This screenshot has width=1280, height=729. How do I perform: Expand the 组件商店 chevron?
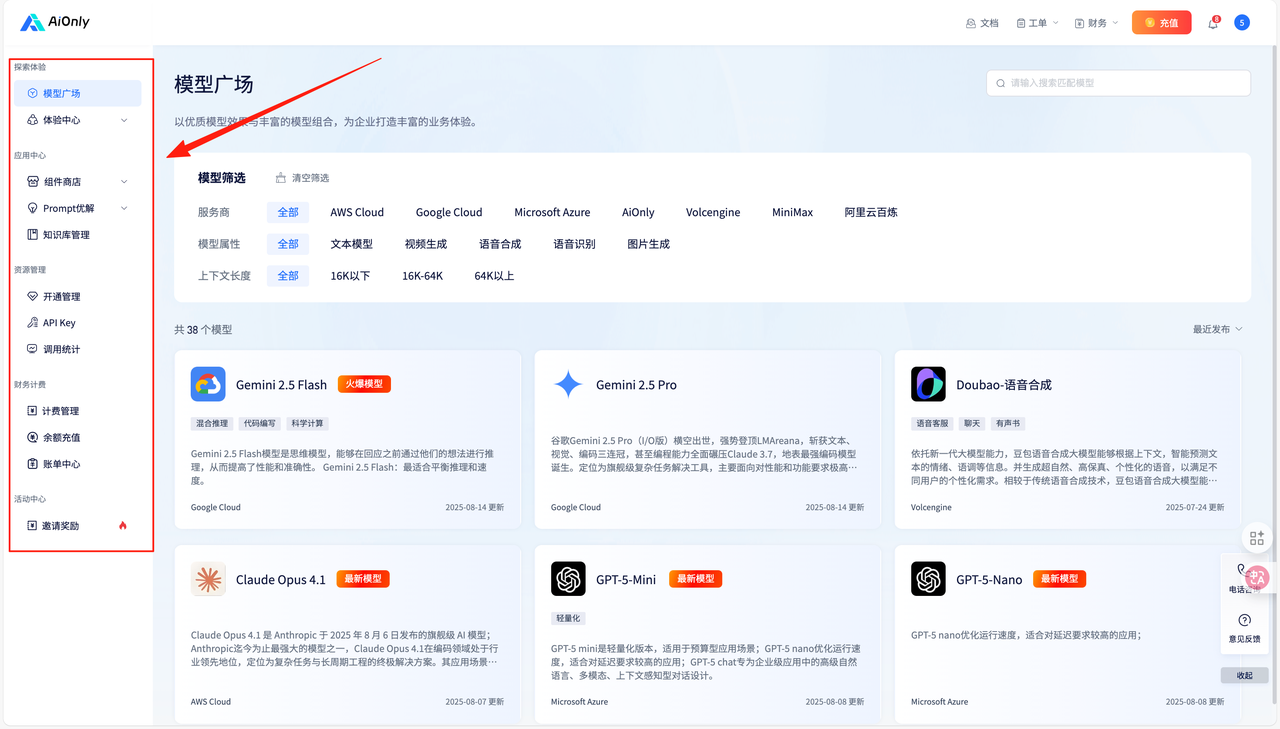[124, 182]
